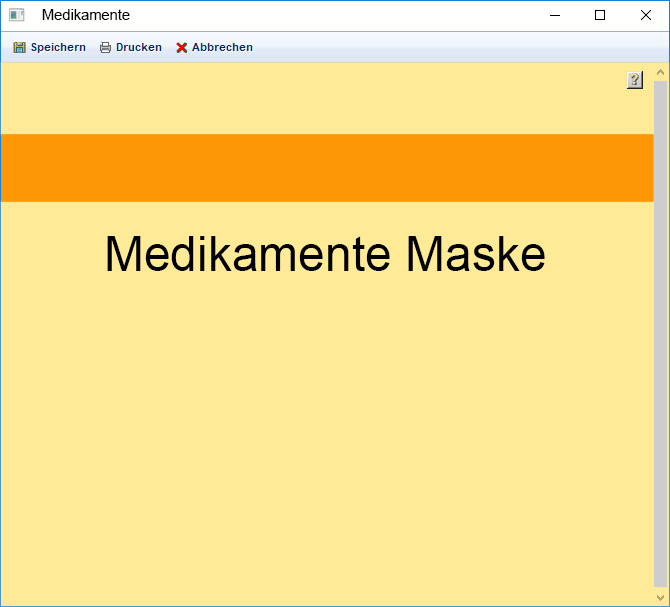Close the Medikamente window

click(x=646, y=15)
